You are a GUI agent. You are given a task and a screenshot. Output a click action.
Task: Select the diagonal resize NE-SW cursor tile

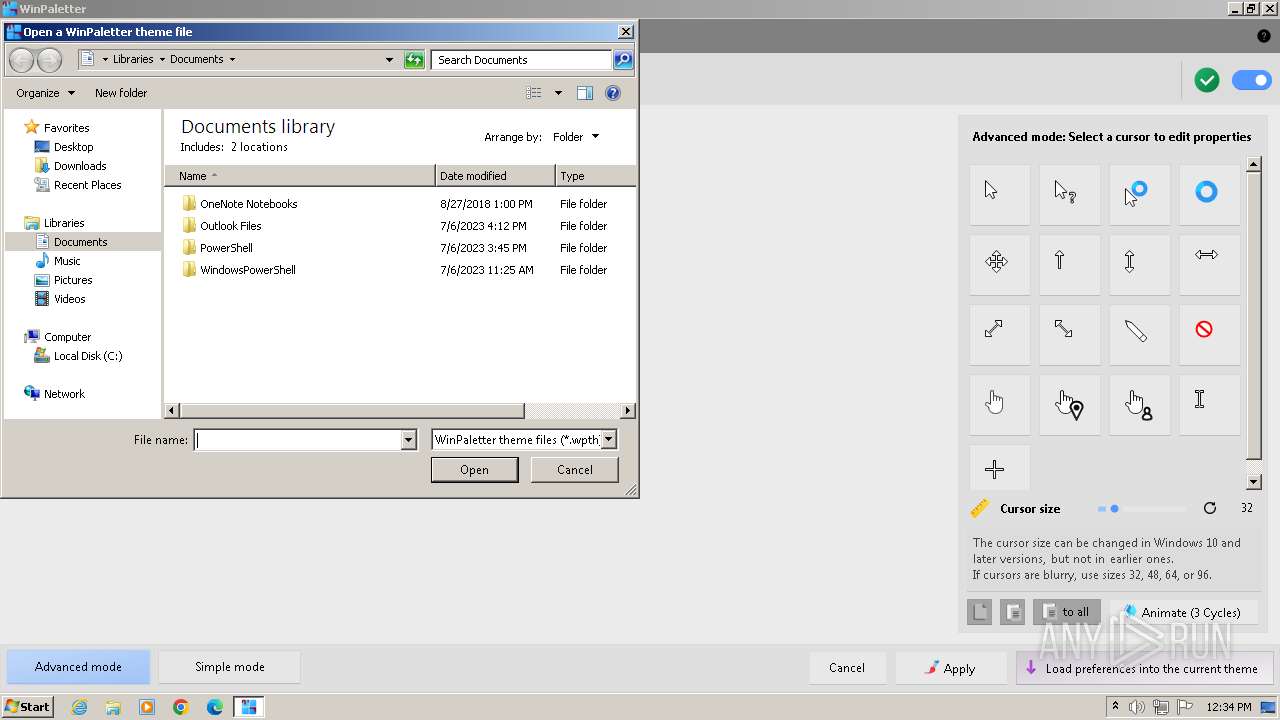999,335
